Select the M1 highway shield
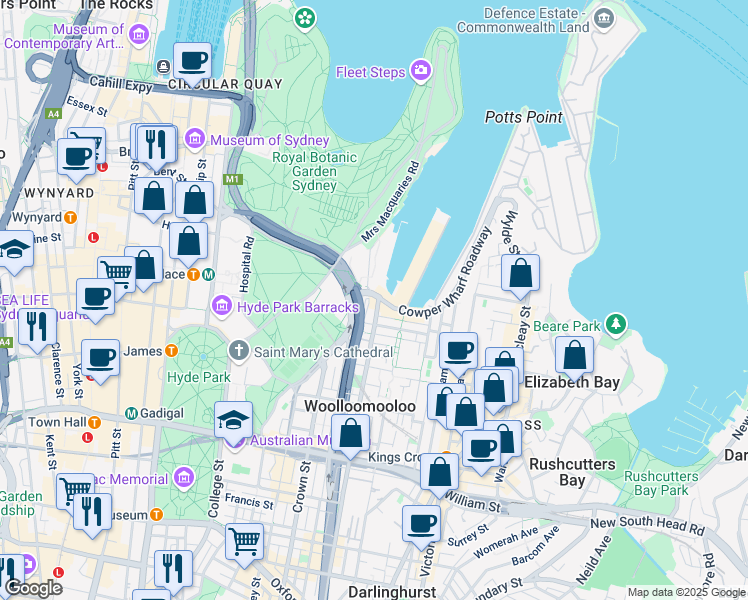This screenshot has height=600, width=748. click(233, 179)
